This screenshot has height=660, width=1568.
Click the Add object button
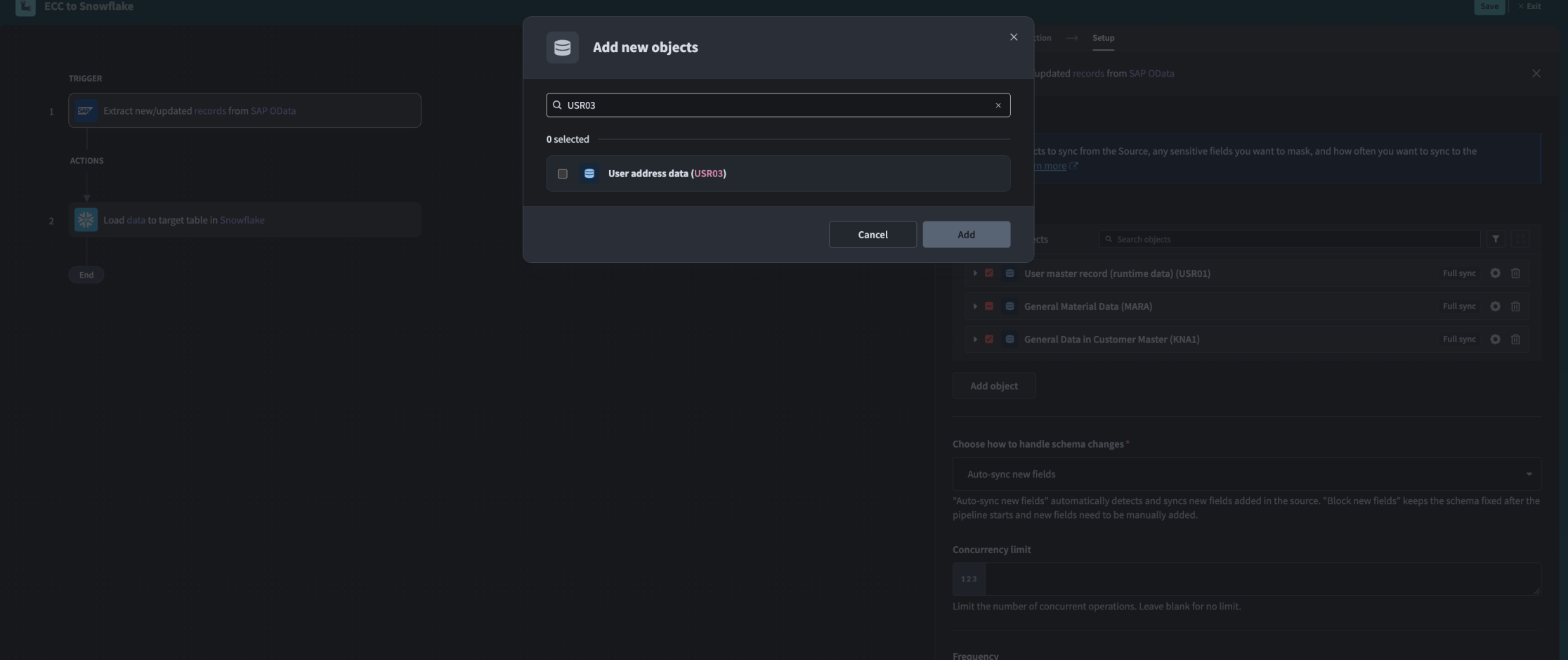click(994, 386)
